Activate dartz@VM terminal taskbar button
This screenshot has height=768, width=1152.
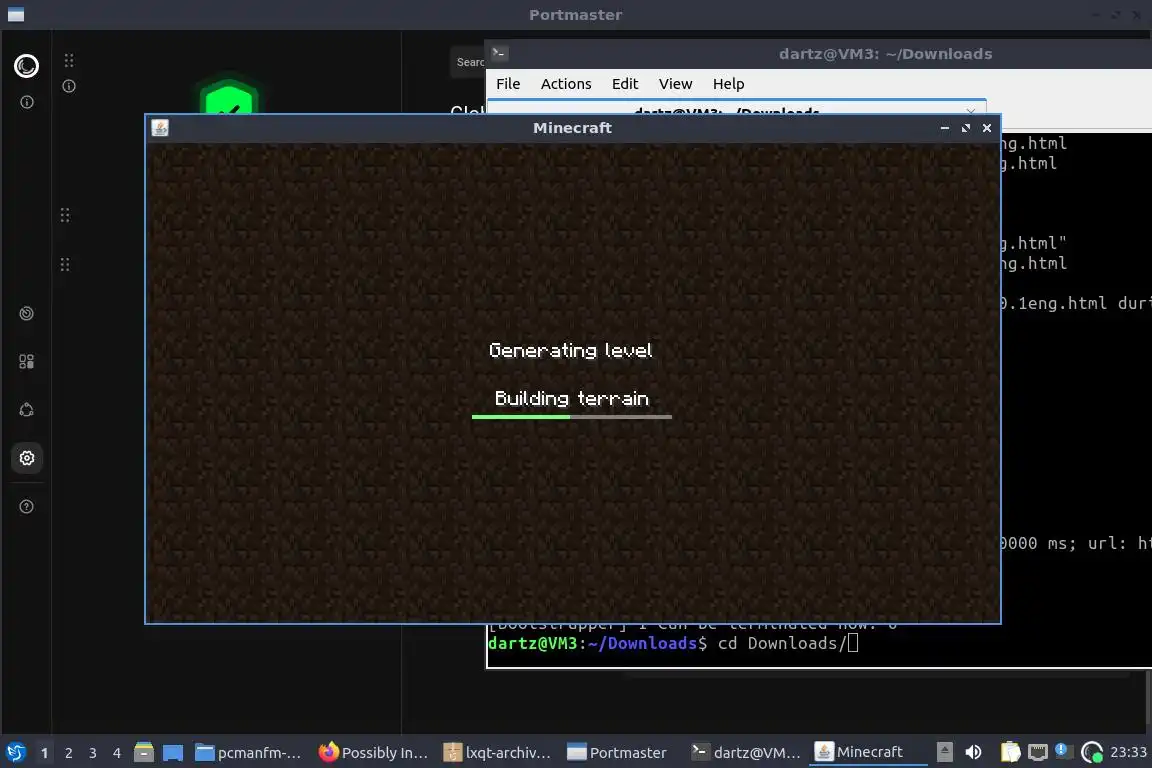[746, 752]
